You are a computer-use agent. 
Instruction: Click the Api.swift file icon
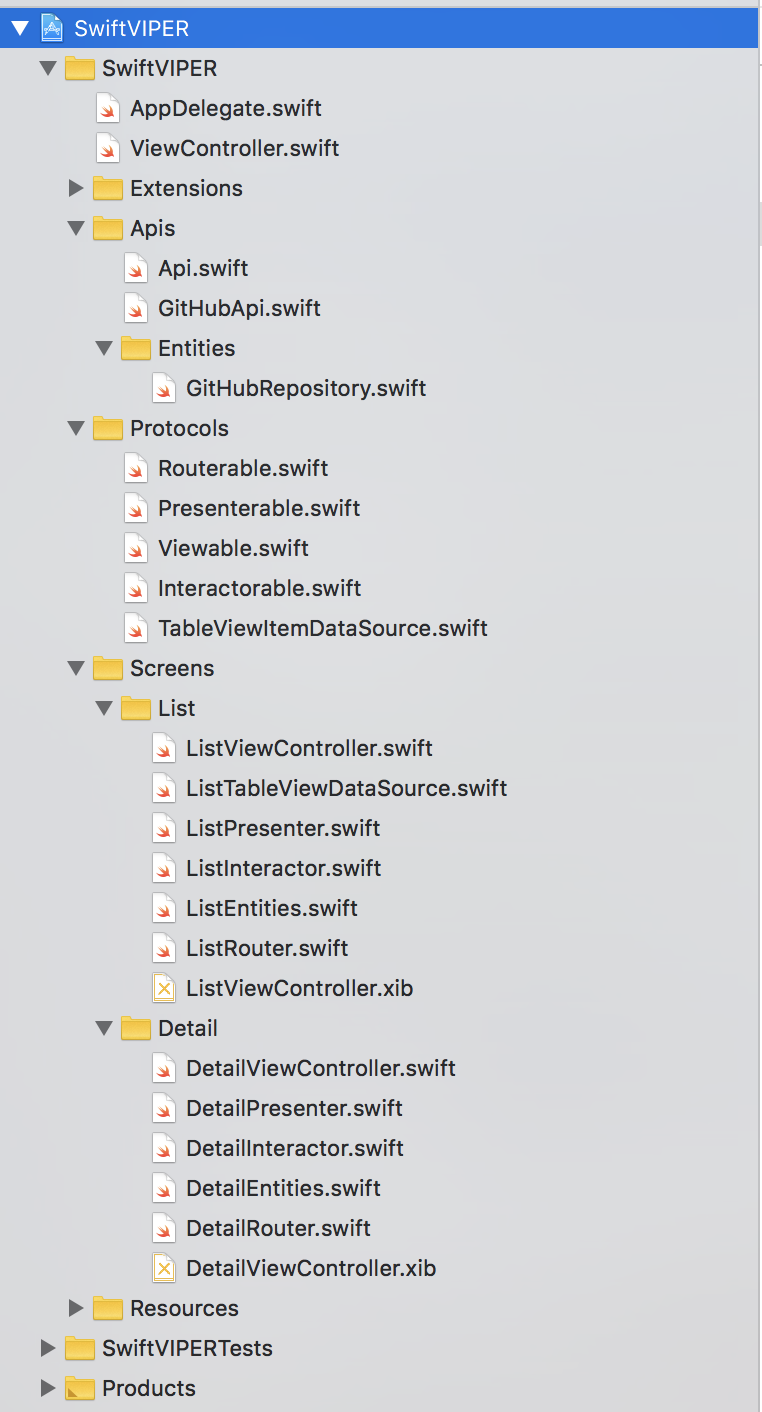136,268
